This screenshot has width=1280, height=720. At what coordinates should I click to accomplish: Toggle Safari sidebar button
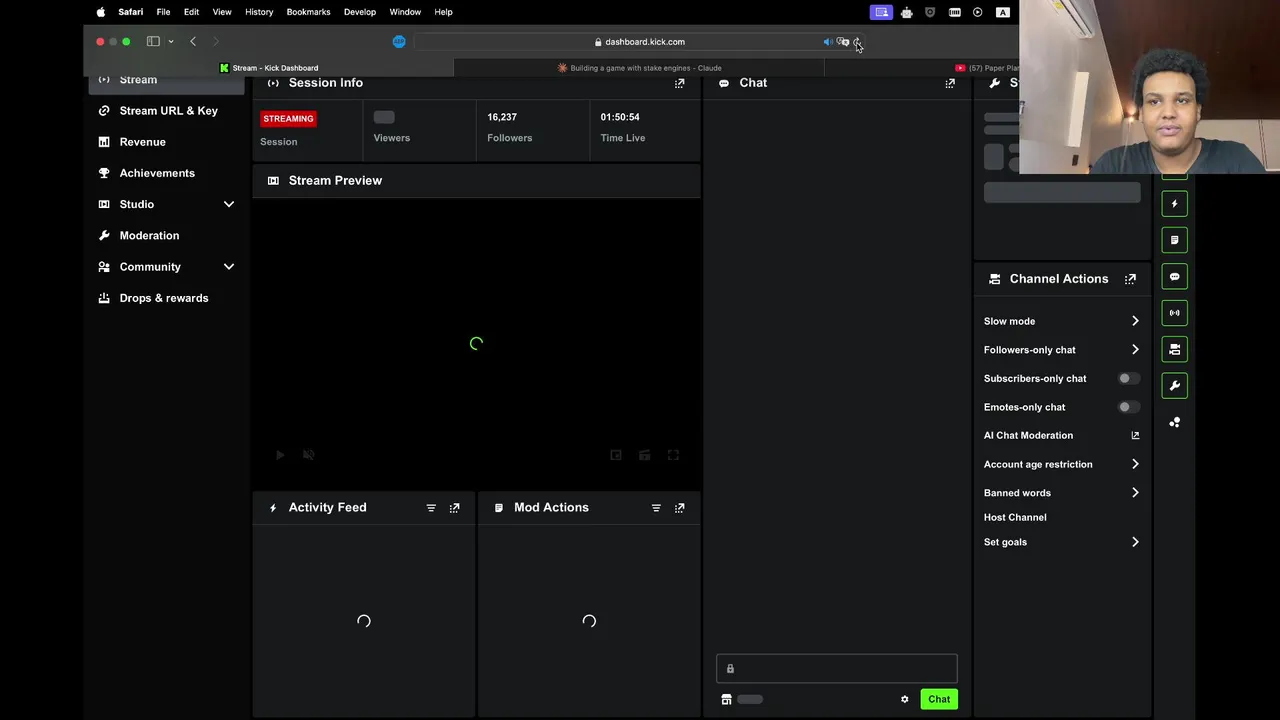coord(153,42)
